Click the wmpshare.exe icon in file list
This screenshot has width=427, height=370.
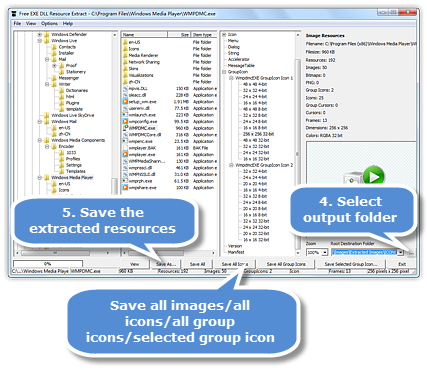125,188
